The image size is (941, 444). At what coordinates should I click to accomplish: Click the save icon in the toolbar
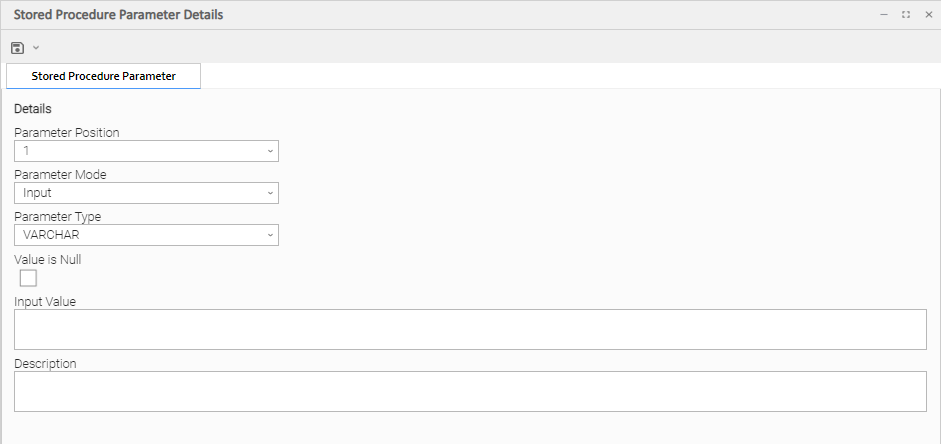(x=18, y=48)
